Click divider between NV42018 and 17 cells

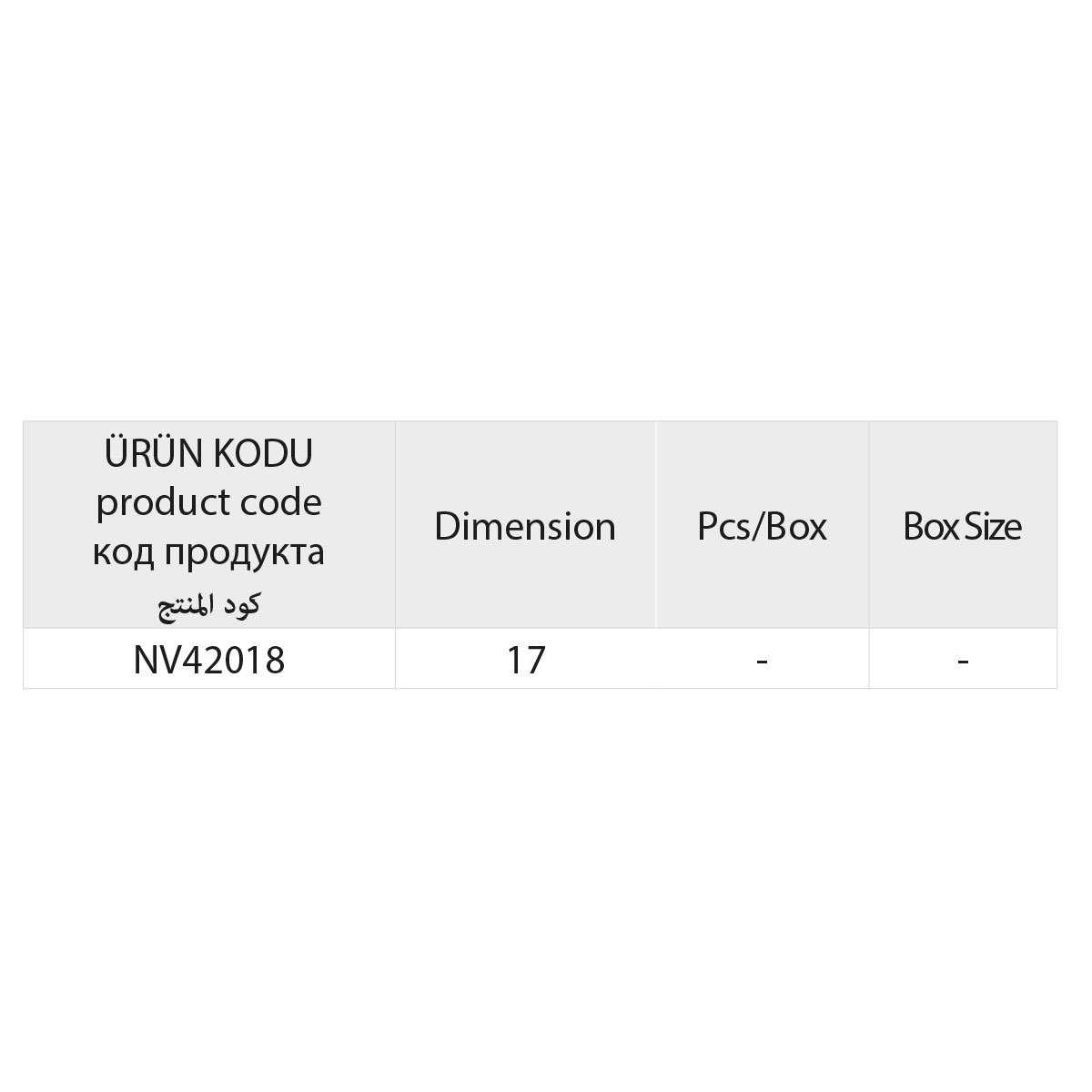coord(395,659)
